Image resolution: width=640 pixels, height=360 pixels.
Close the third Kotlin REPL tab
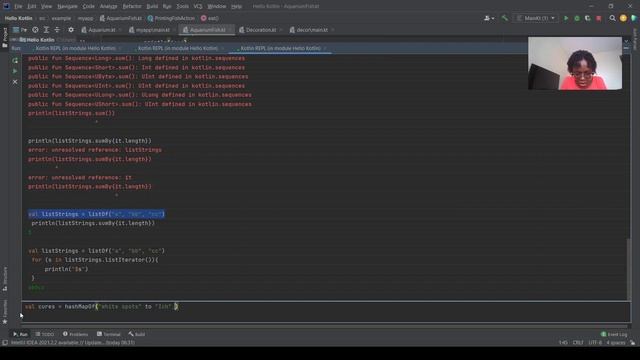(325, 48)
